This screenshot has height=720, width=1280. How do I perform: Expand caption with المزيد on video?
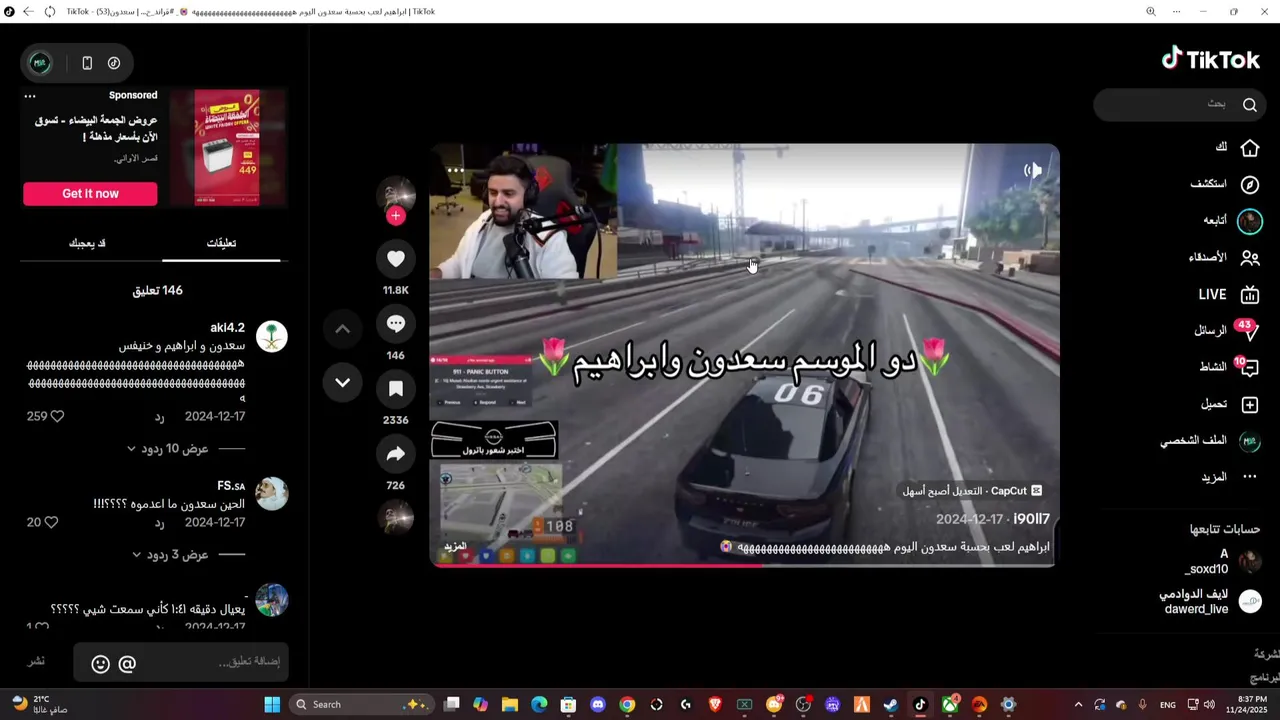(x=455, y=547)
